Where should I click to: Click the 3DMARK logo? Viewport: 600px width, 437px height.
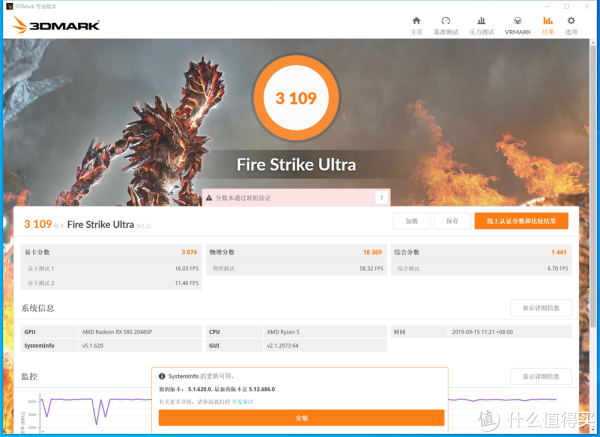point(56,25)
